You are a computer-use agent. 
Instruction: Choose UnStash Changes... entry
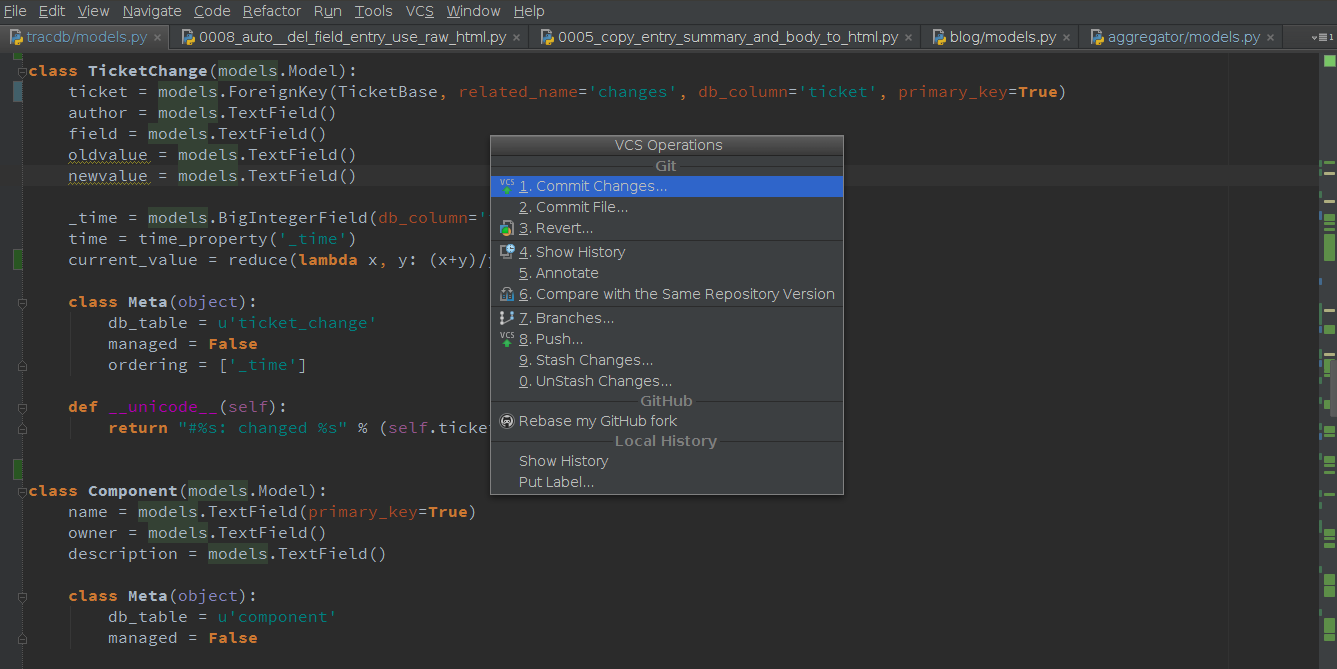coord(667,381)
